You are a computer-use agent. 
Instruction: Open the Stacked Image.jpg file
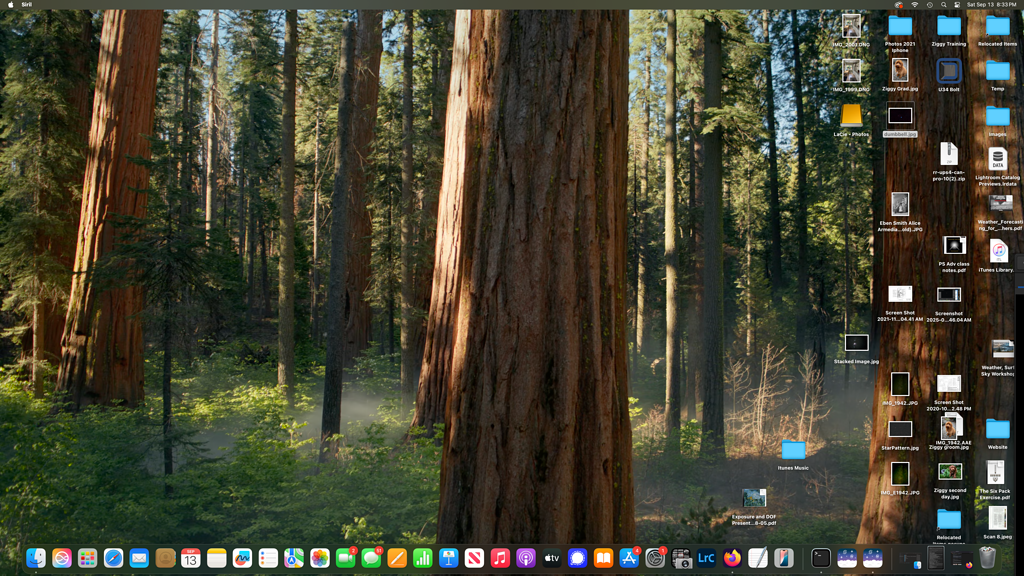click(856, 342)
